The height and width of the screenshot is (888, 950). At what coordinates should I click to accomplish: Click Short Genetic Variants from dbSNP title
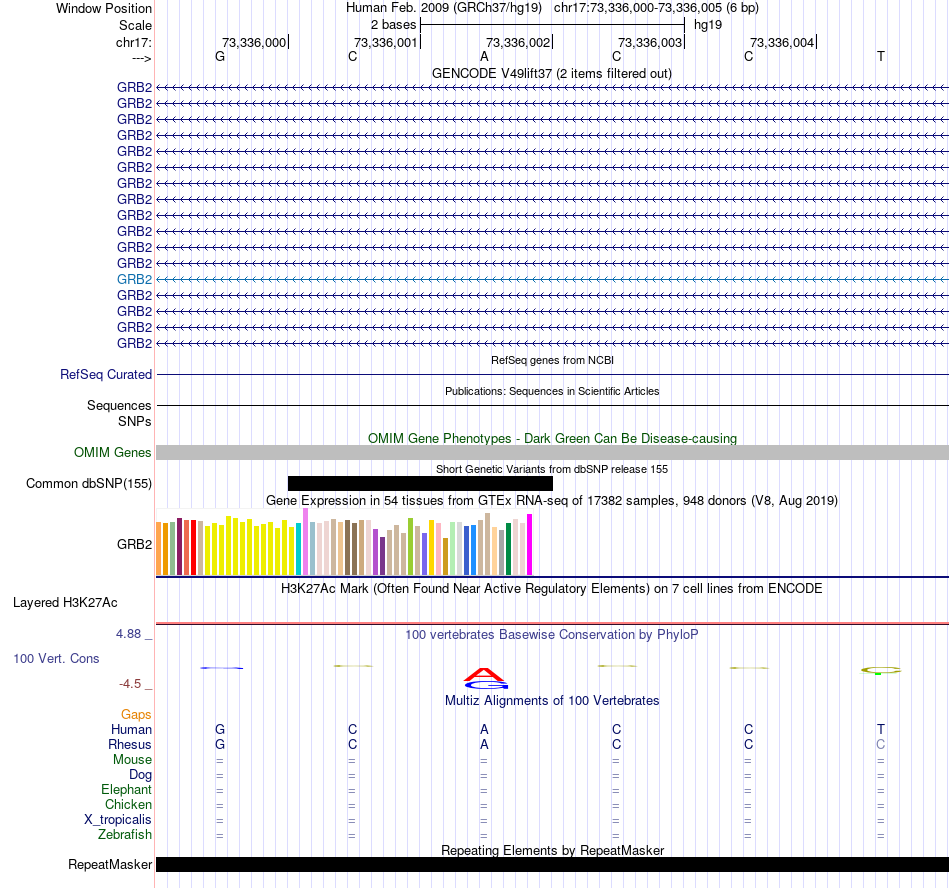tap(552, 469)
